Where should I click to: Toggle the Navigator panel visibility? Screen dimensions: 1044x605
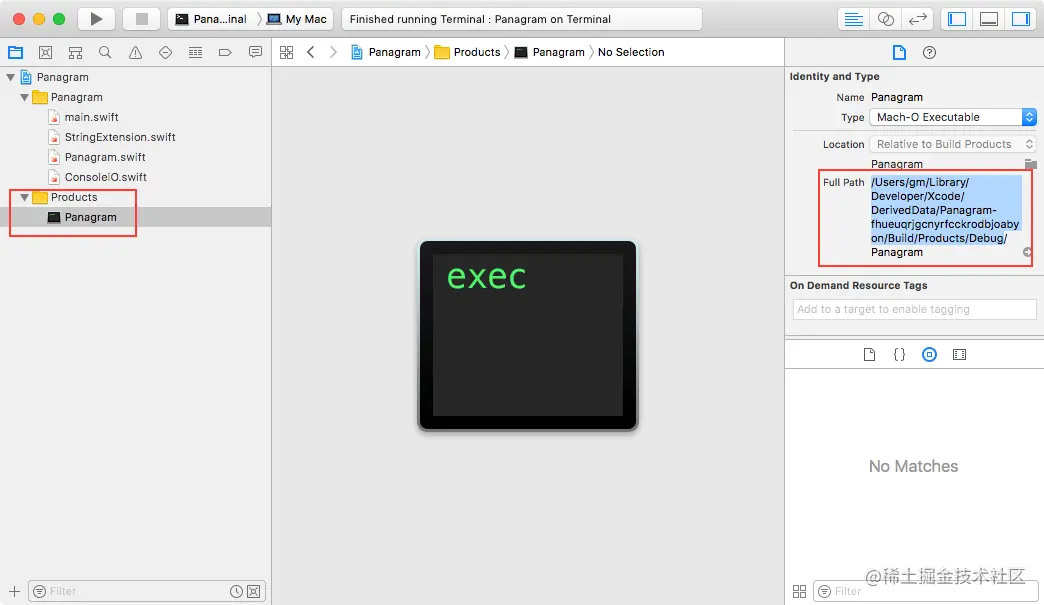click(957, 19)
